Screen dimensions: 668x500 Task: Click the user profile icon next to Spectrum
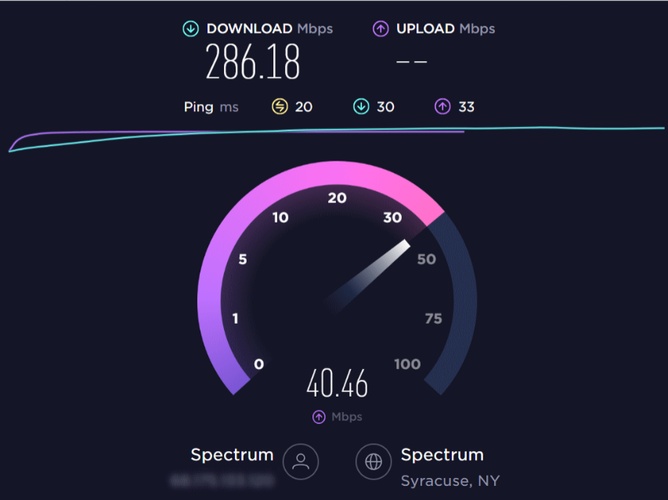tap(301, 462)
